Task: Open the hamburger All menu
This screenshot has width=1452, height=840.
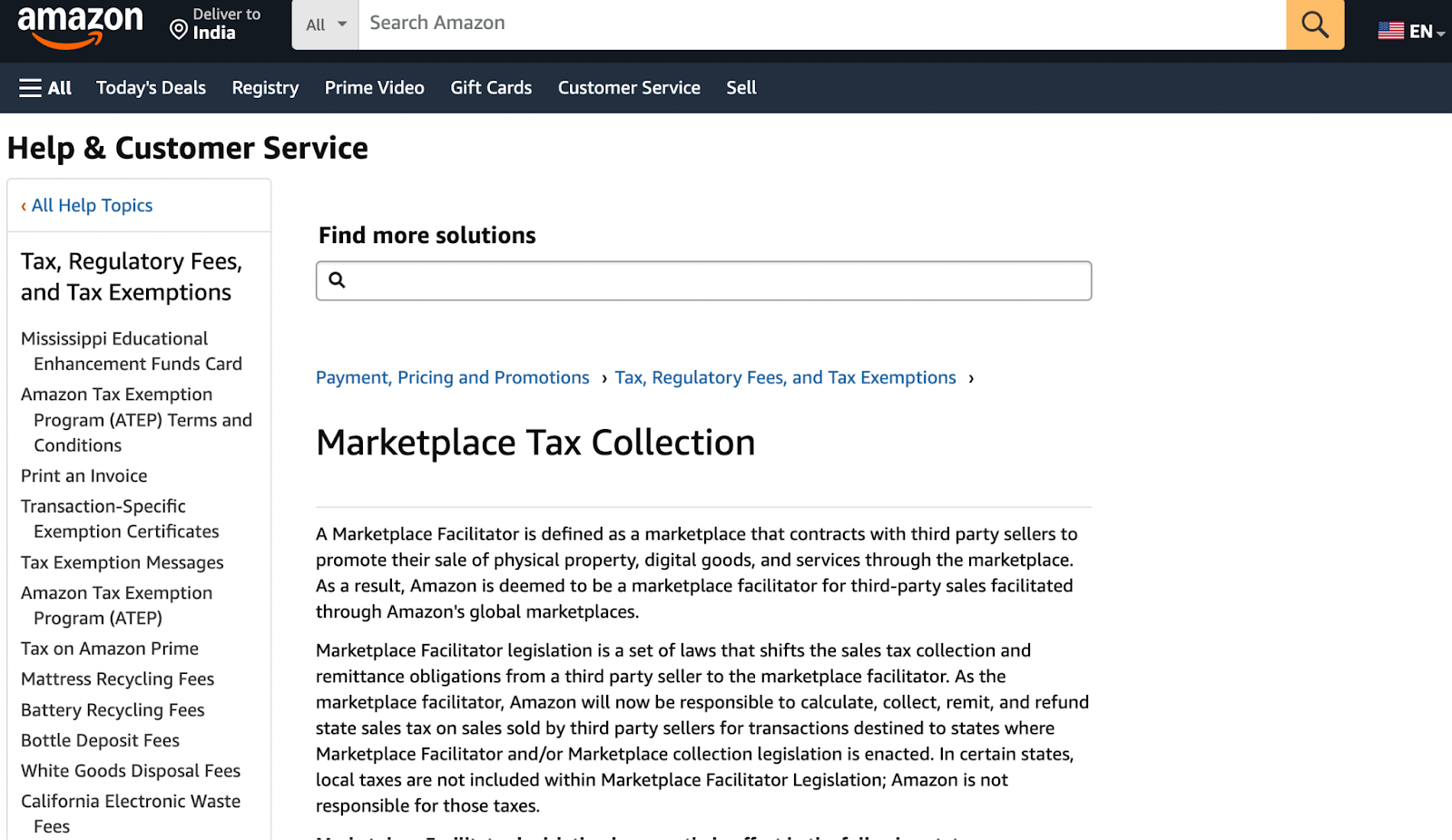Action: 45,88
